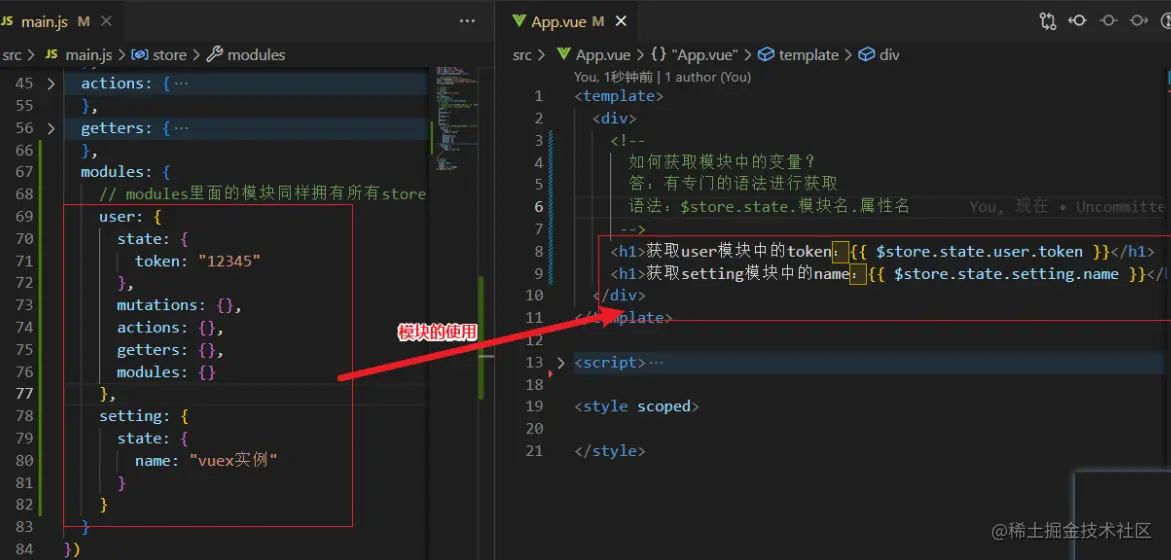The image size is (1171, 560).
Task: Click 'state: {' on line 79
Action: point(153,438)
